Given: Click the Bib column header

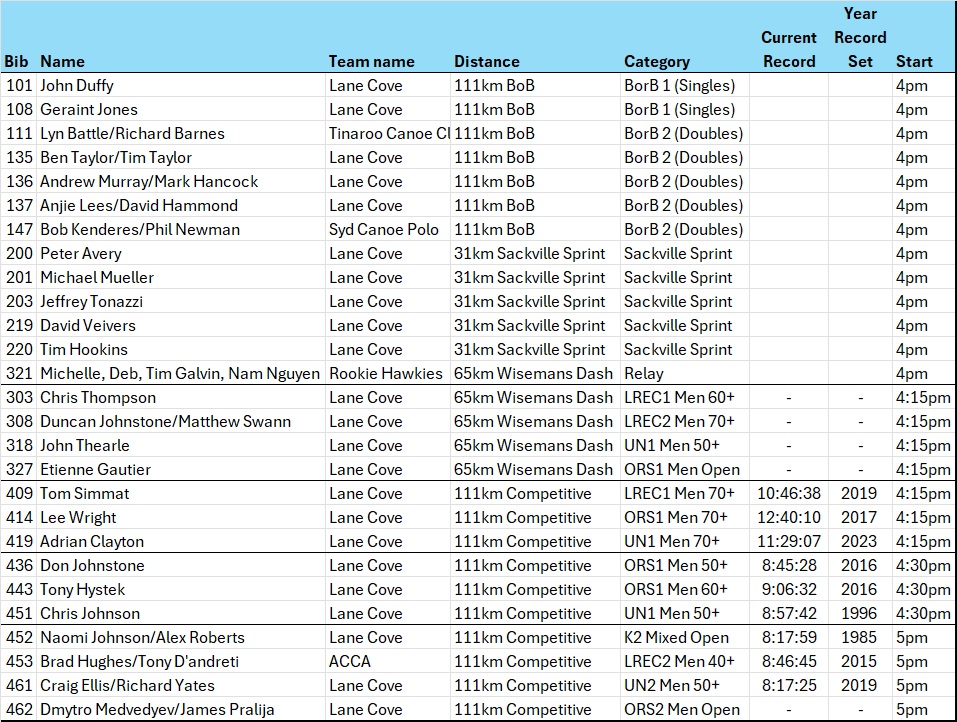Looking at the screenshot, I should (x=17, y=61).
